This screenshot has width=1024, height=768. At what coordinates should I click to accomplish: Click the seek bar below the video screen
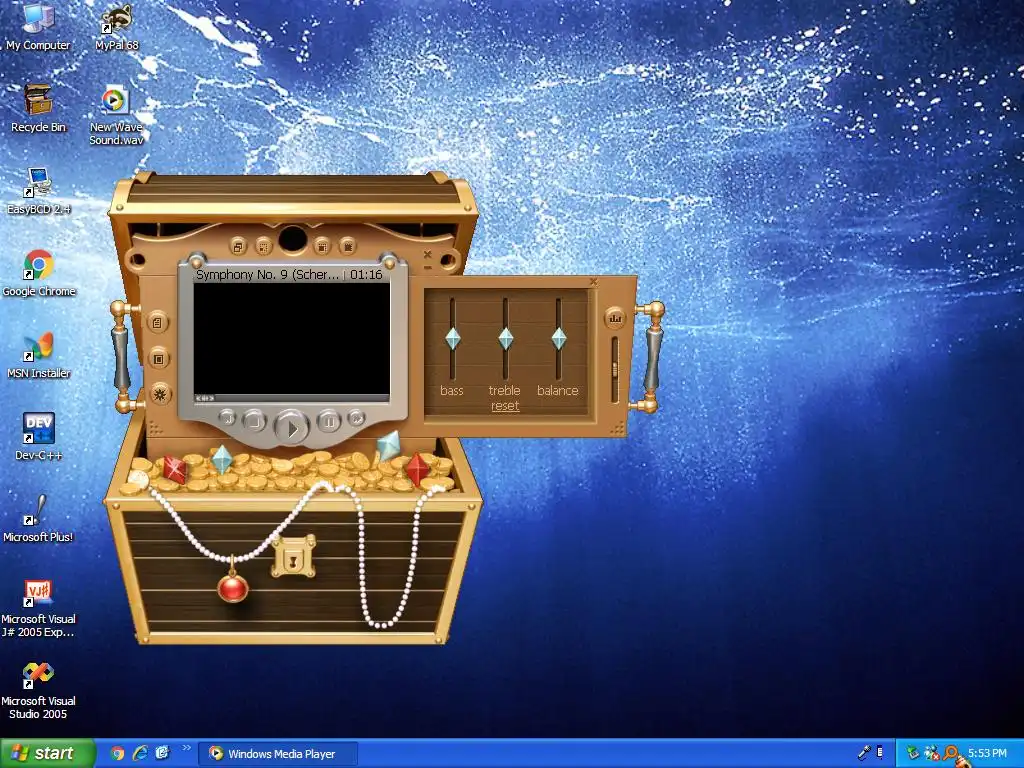[x=291, y=398]
